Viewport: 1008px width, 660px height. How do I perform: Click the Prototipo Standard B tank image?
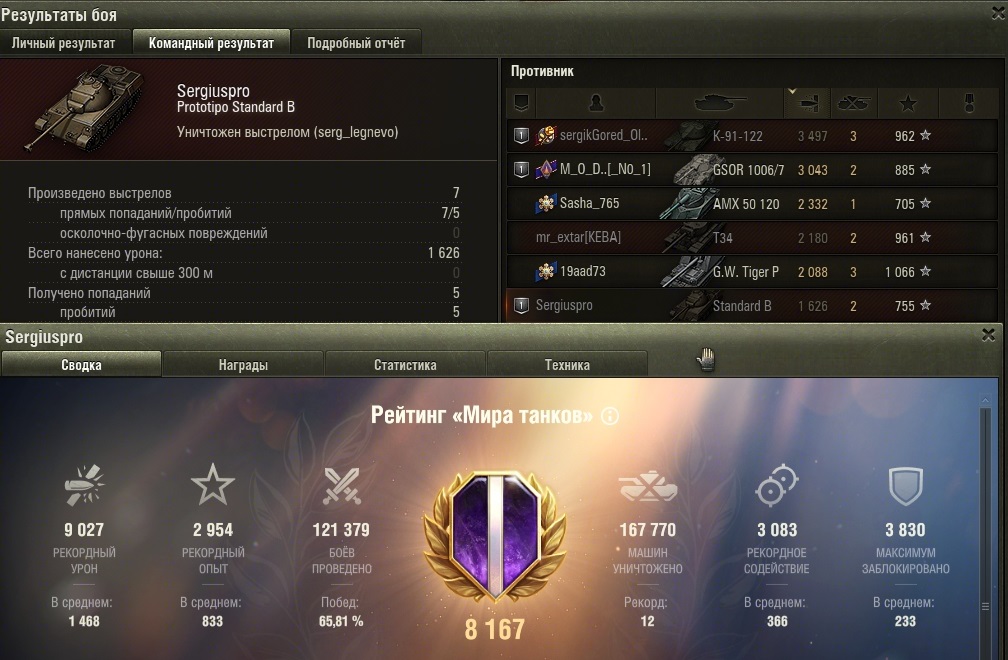(84, 107)
